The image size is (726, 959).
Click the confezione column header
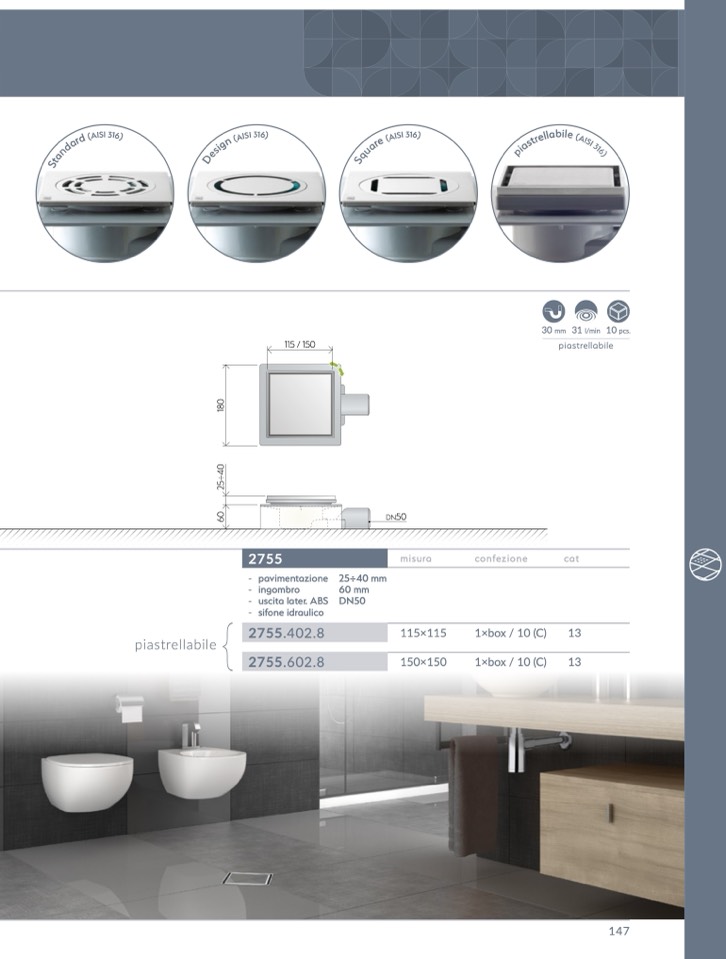click(500, 559)
